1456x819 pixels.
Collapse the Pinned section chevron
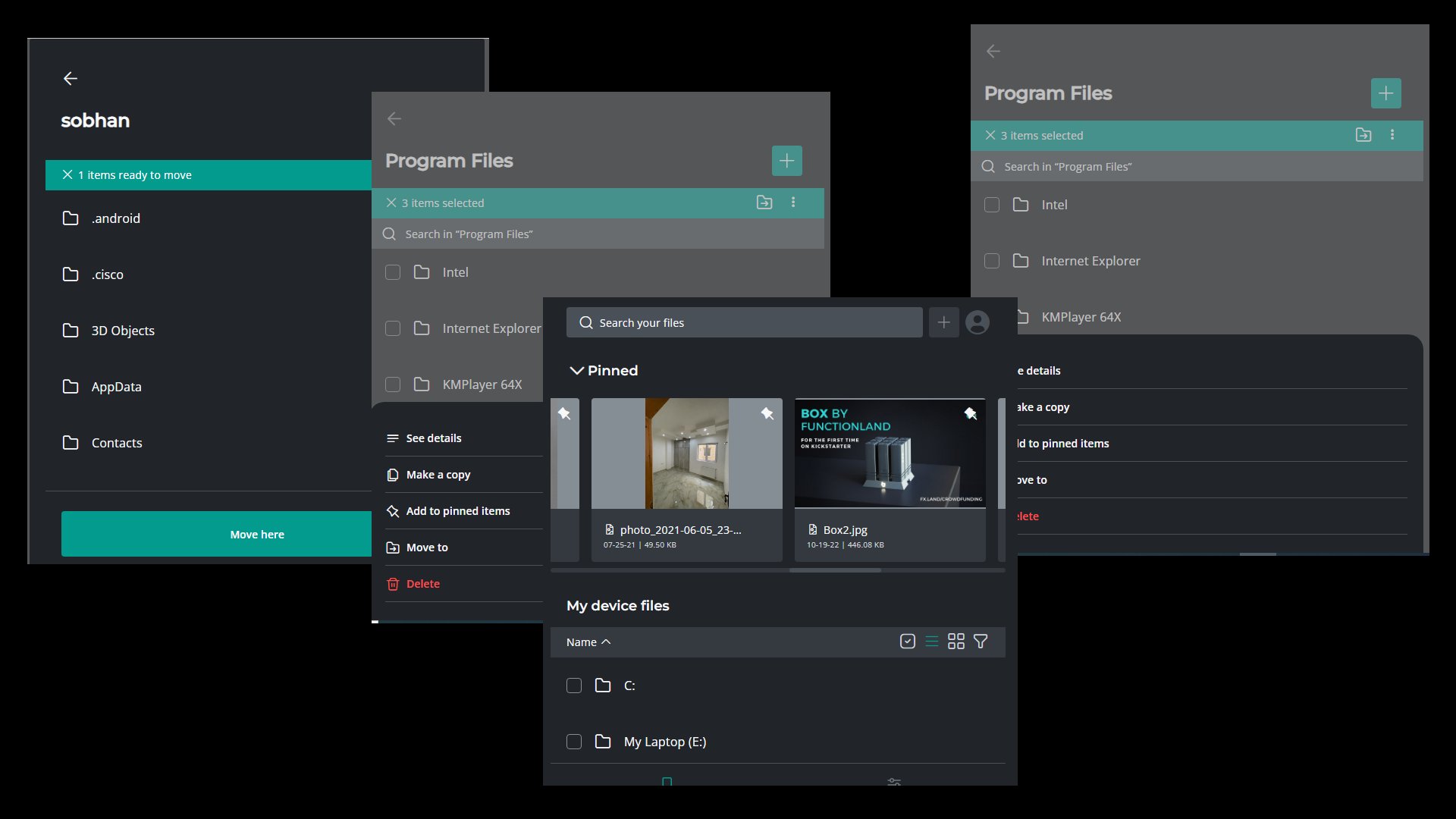coord(576,371)
